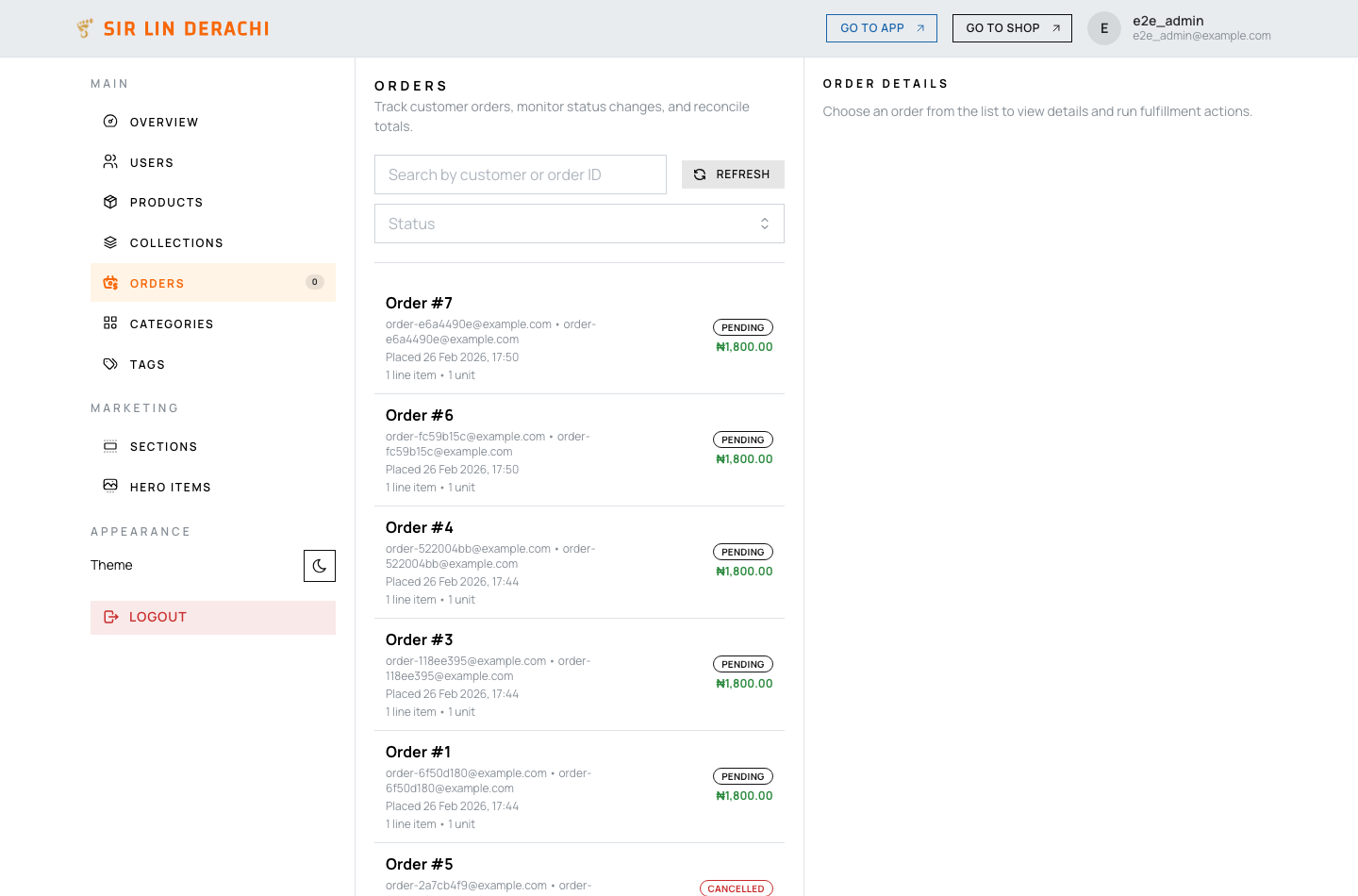Open Order #7 from the list

pyautogui.click(x=579, y=338)
